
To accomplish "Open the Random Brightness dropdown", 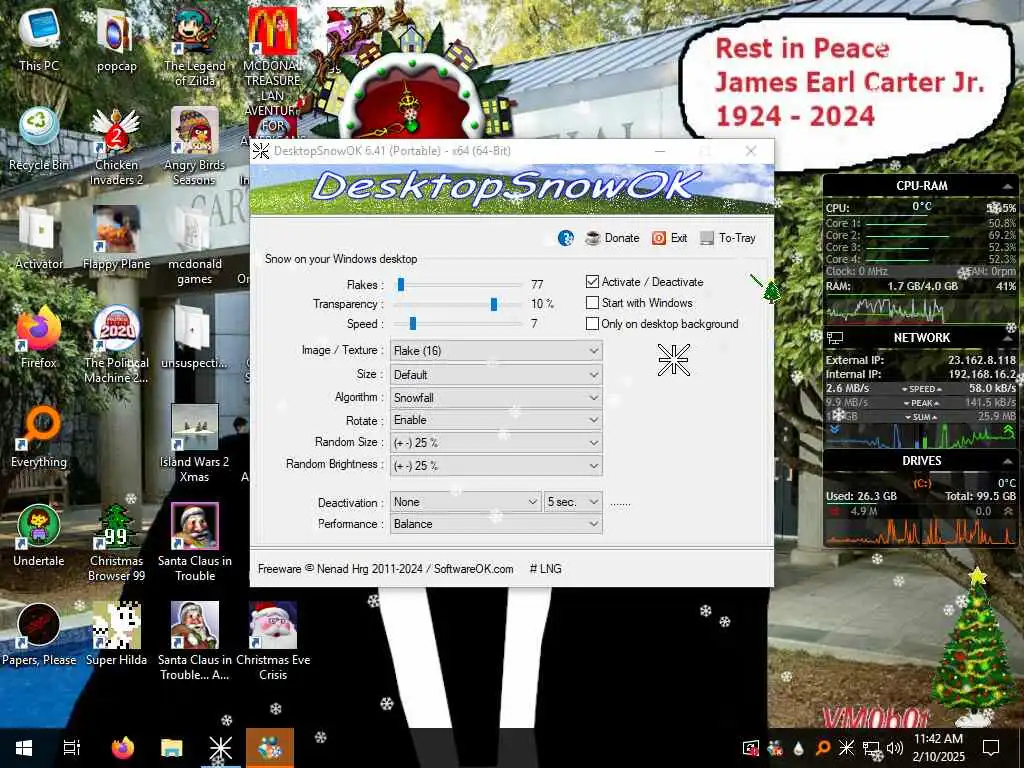I will [496, 466].
